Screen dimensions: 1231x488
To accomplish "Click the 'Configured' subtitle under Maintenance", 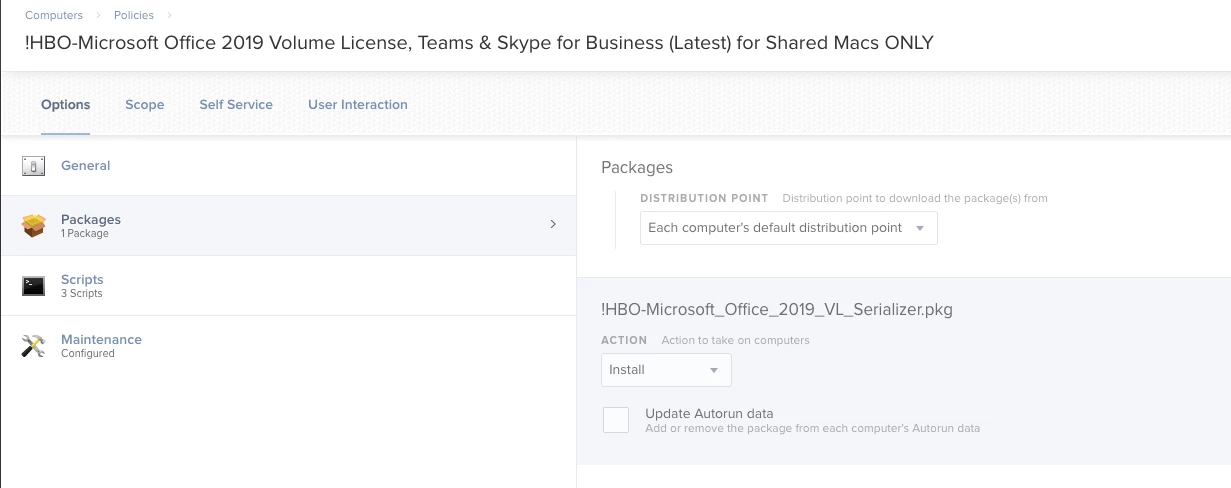I will point(88,354).
